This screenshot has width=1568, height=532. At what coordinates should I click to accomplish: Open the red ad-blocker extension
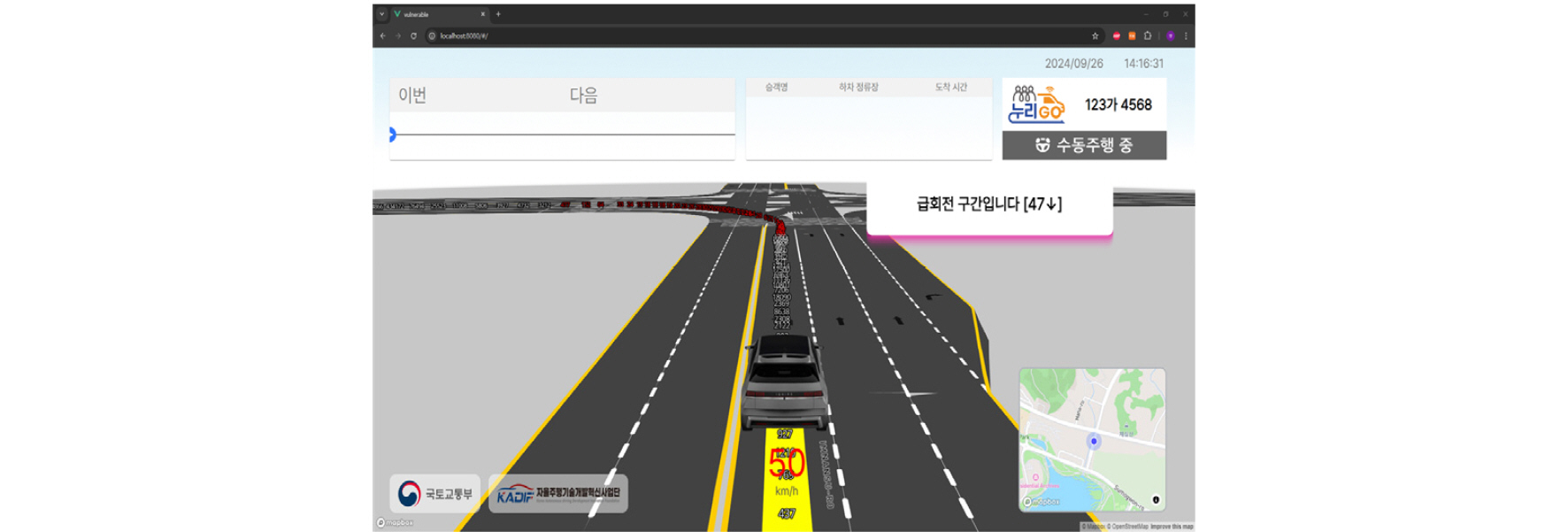click(1117, 36)
